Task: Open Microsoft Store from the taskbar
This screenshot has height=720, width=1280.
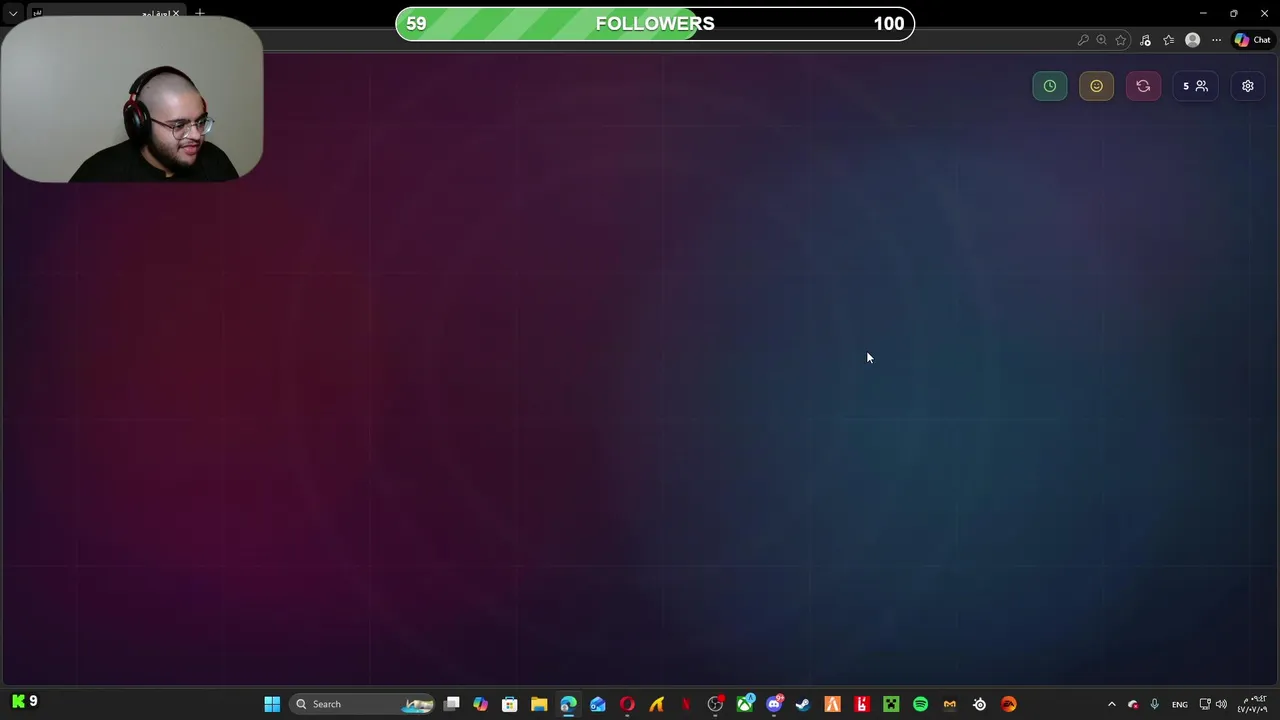Action: [509, 704]
